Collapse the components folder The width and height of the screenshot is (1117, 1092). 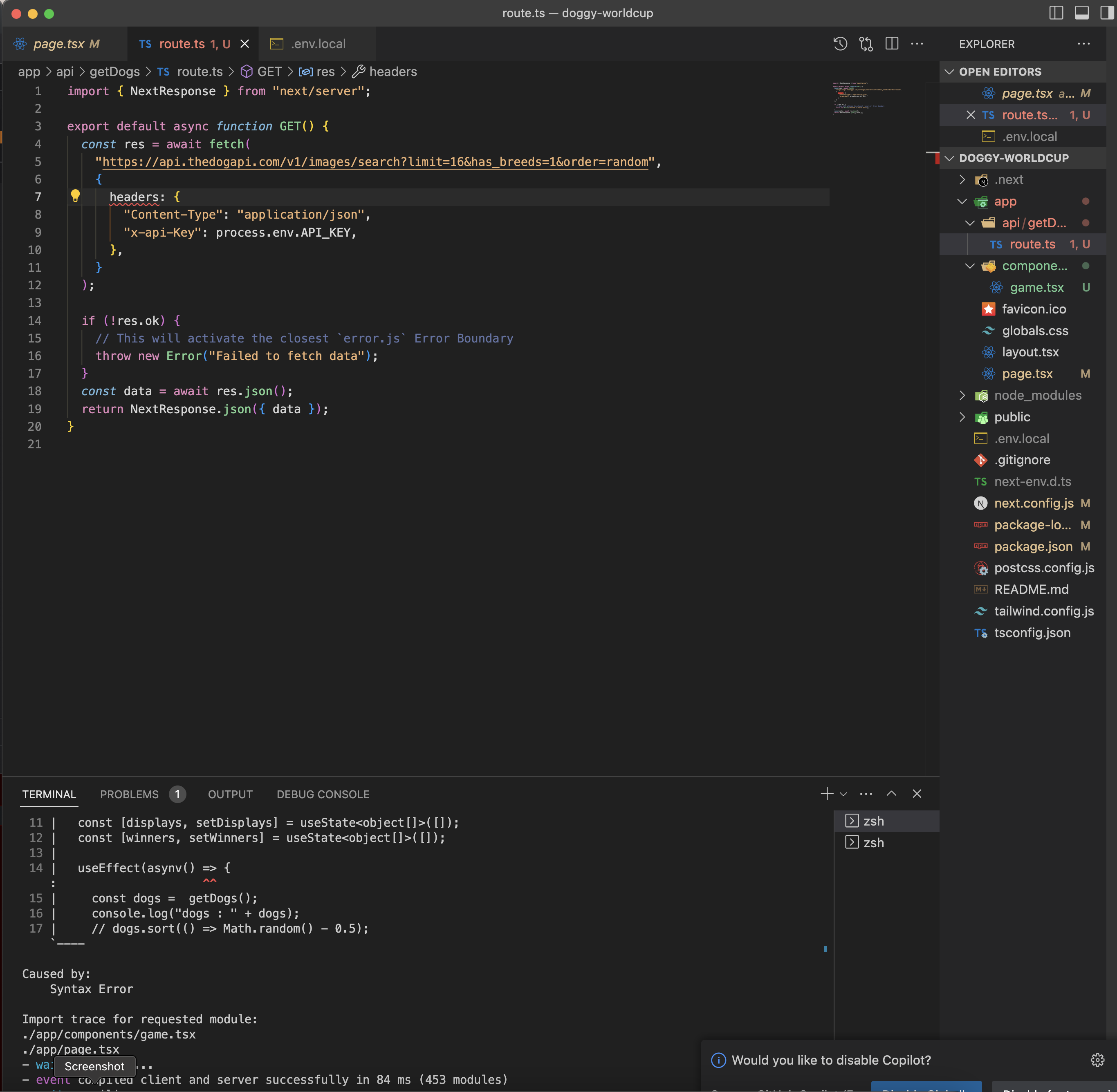click(x=971, y=266)
